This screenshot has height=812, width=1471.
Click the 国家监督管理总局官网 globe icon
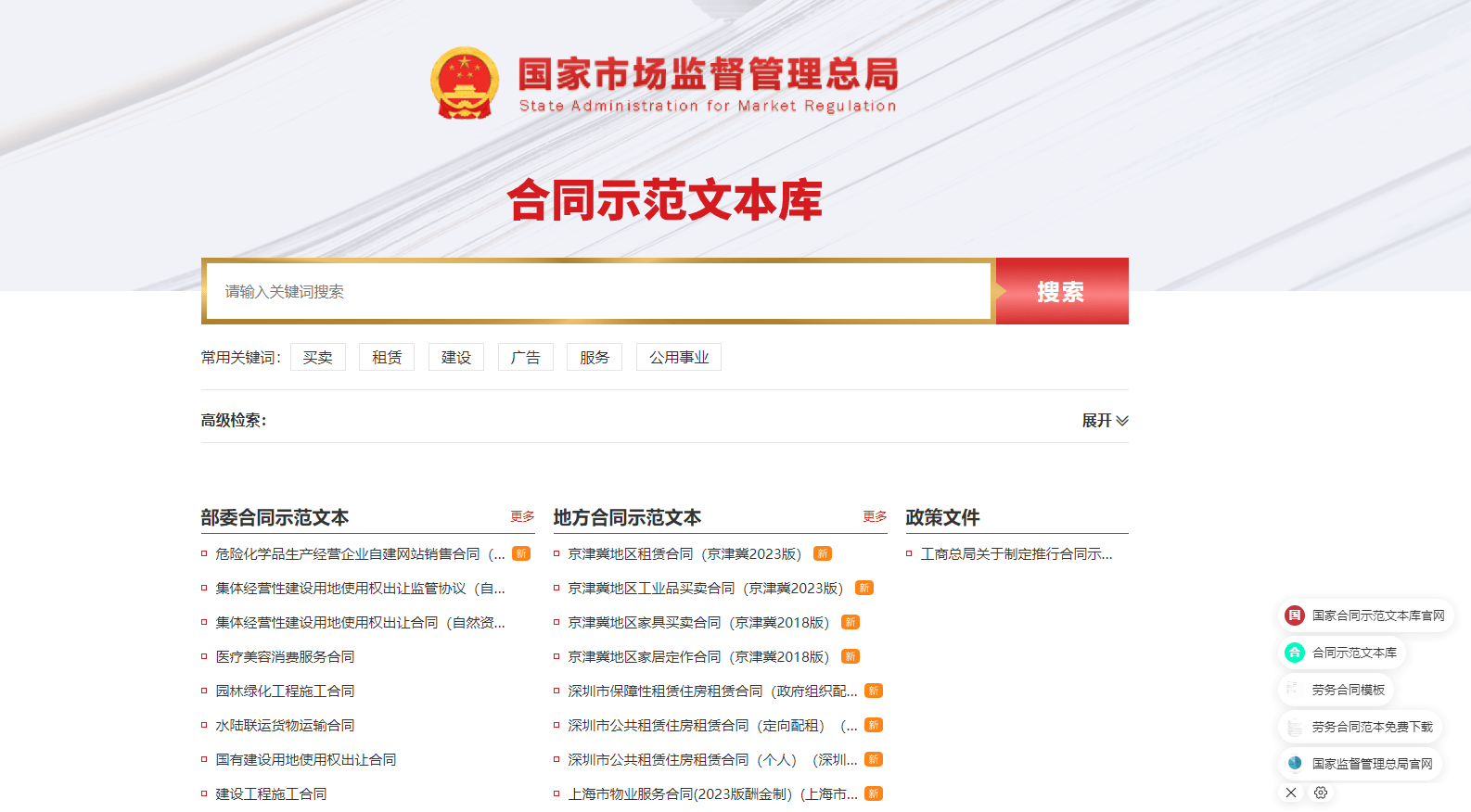coord(1295,764)
